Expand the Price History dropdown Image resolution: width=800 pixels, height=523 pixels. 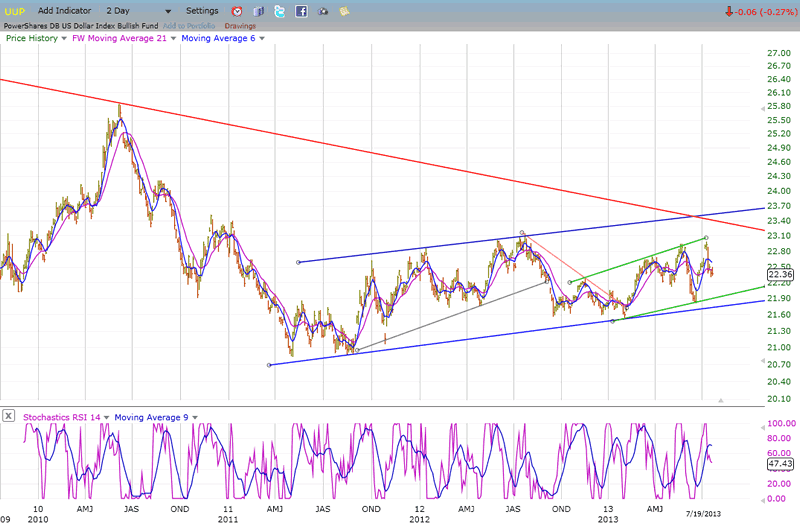63,38
